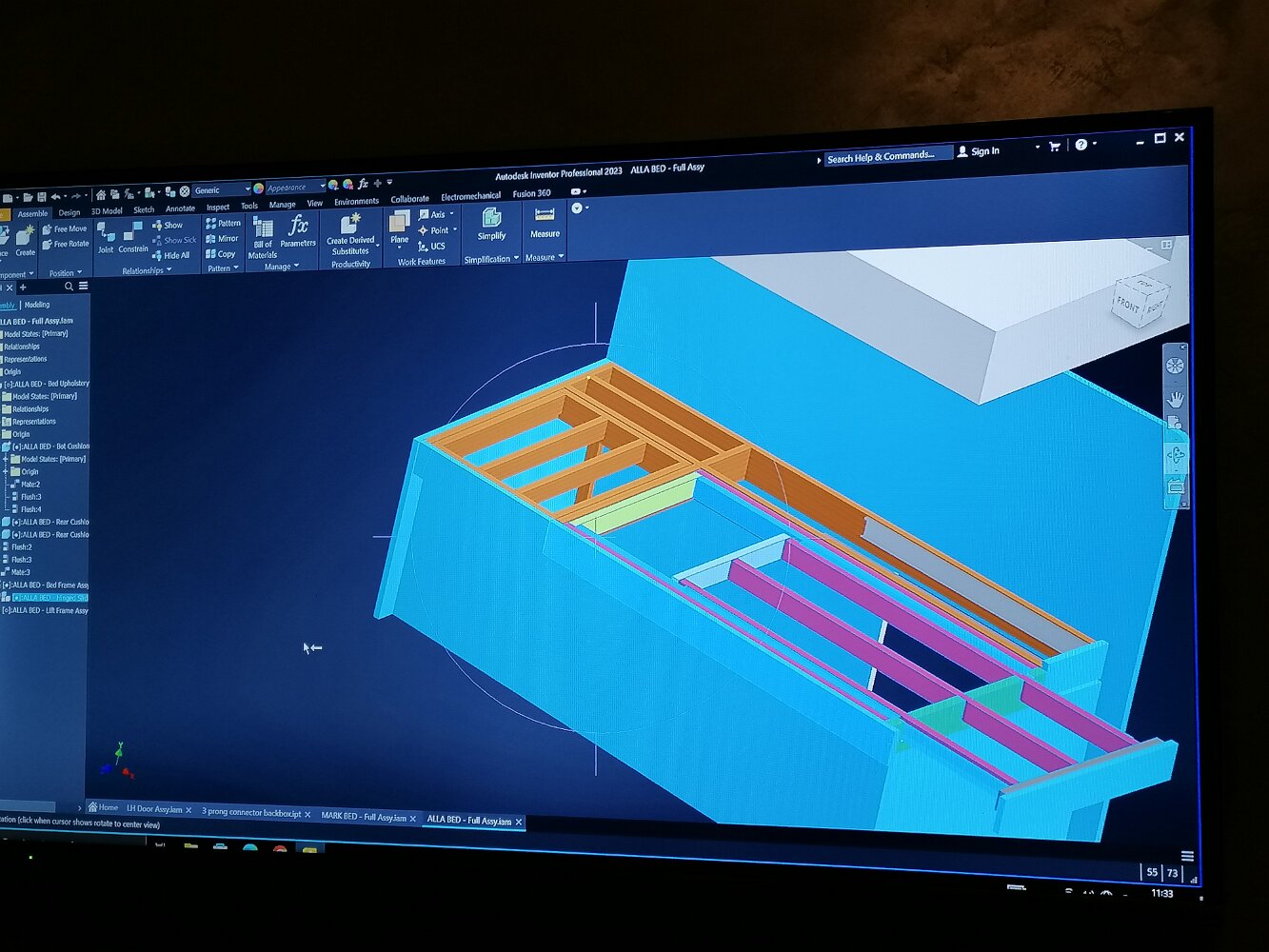Screen dimensions: 1269x952
Task: Click the Mirror pattern button
Action: [223, 239]
